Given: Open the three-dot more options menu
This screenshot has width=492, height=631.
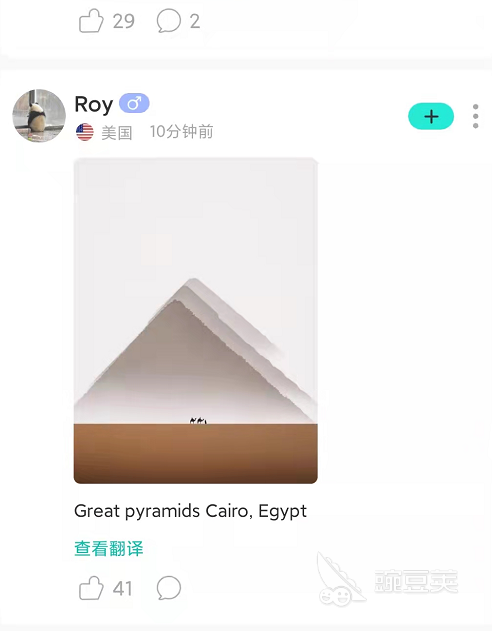Looking at the screenshot, I should [476, 116].
